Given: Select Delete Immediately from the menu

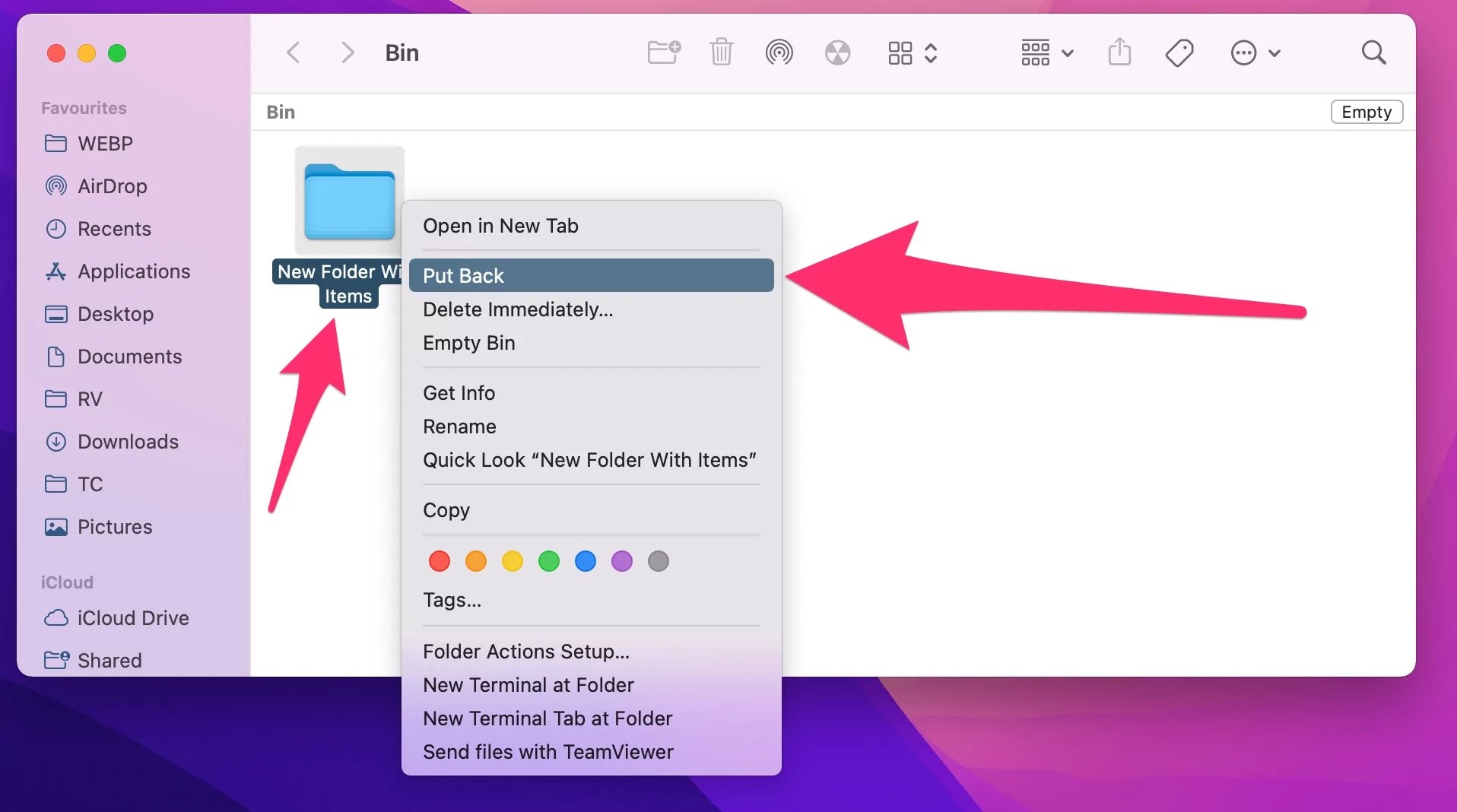Looking at the screenshot, I should (x=516, y=309).
